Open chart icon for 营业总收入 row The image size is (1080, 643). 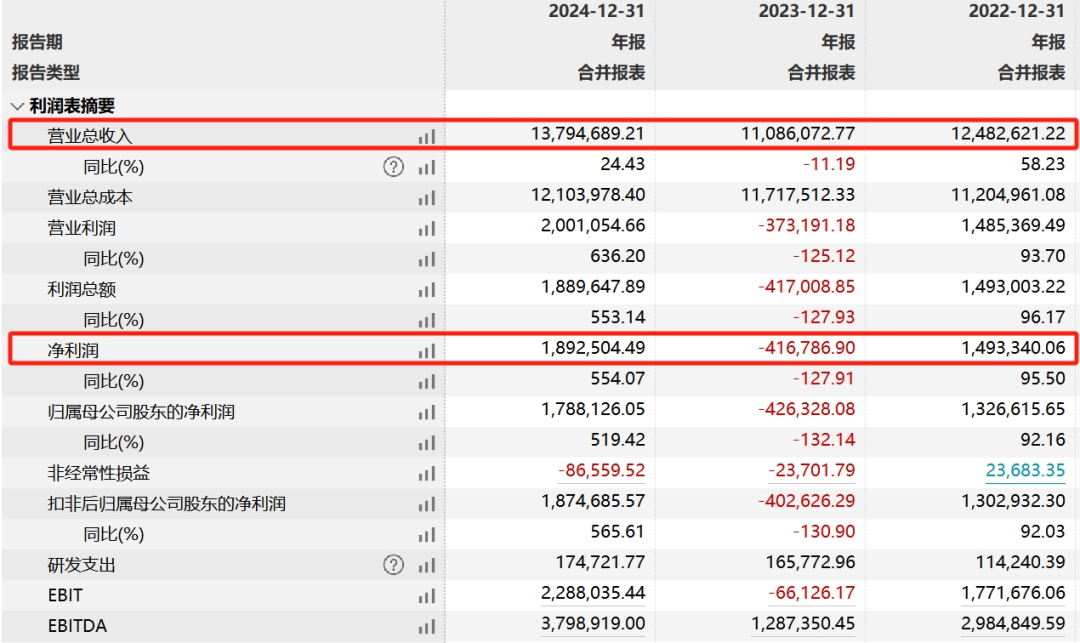tap(427, 137)
